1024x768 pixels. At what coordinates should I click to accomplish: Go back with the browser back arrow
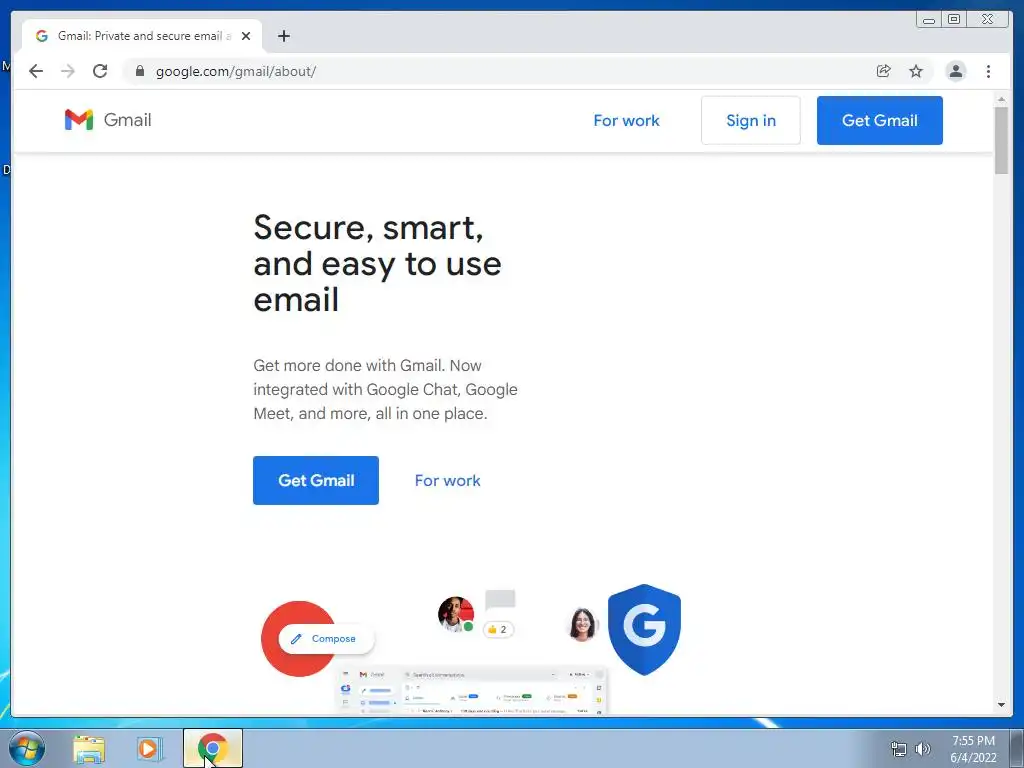(x=36, y=71)
